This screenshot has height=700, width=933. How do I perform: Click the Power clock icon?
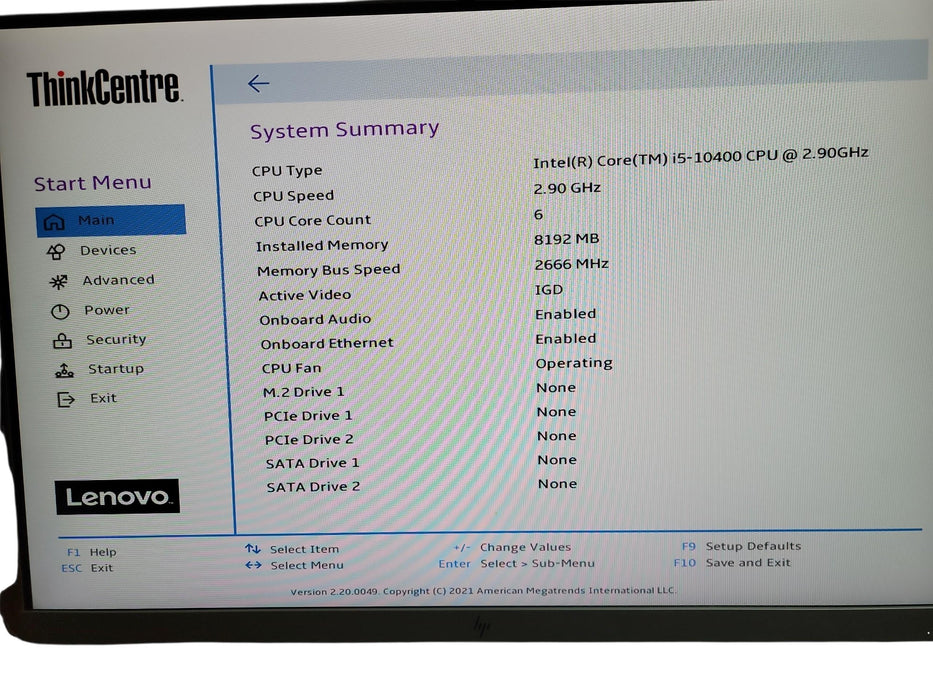[x=60, y=311]
